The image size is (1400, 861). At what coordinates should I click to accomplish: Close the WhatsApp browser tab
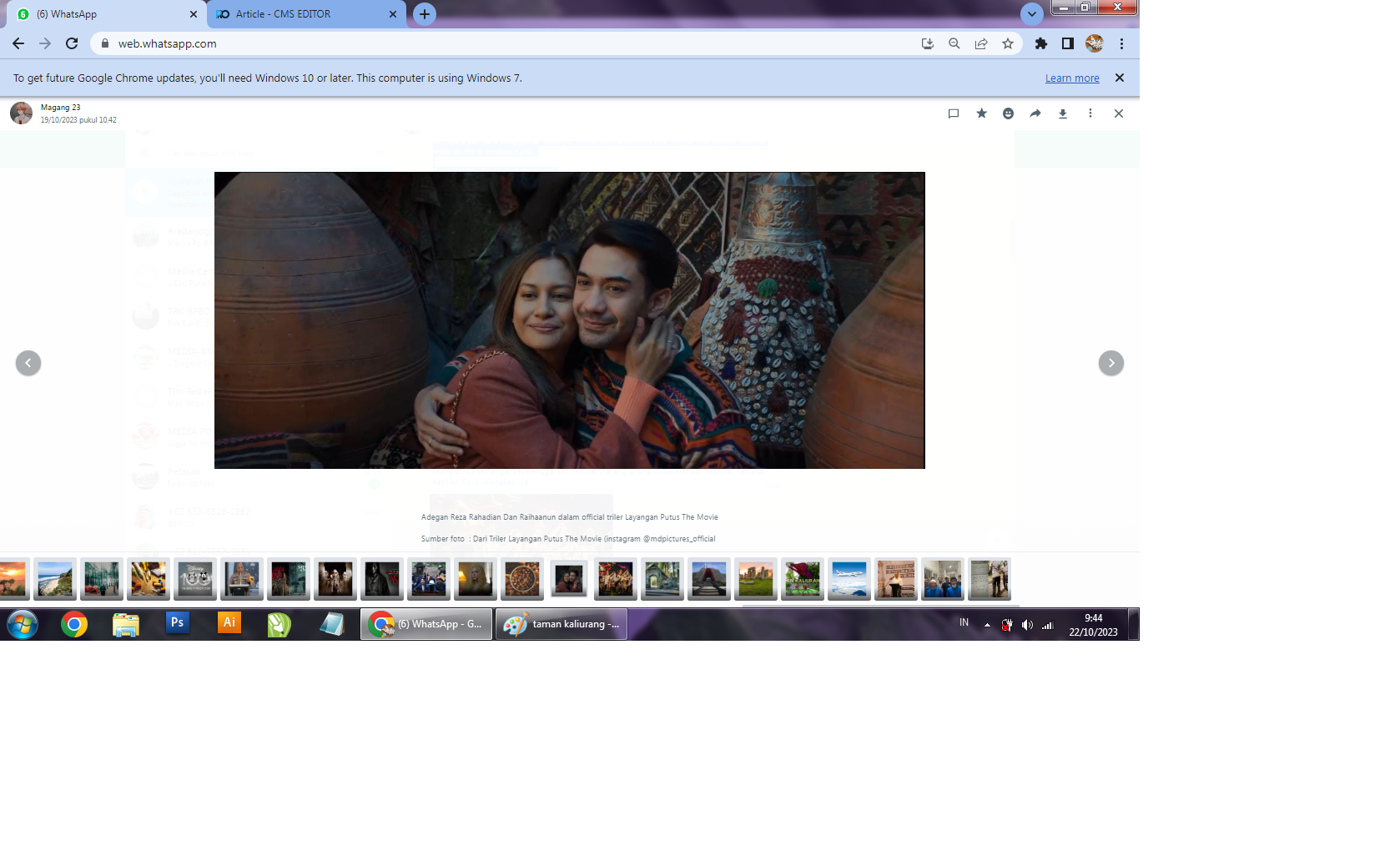point(194,14)
